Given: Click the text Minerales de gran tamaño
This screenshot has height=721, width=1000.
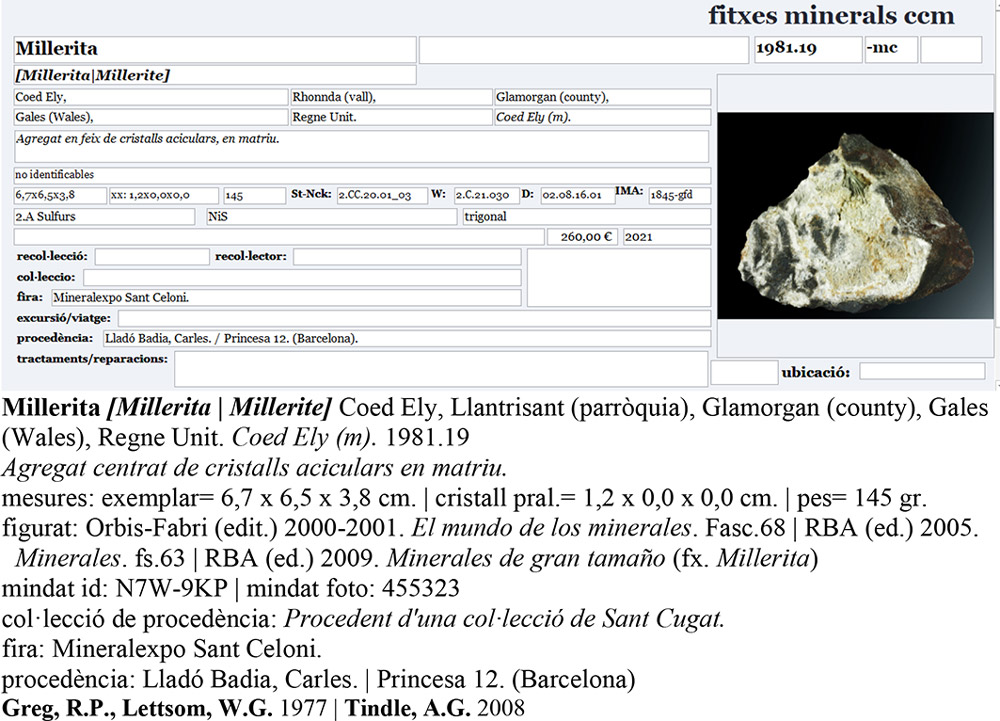Looking at the screenshot, I should 526,558.
